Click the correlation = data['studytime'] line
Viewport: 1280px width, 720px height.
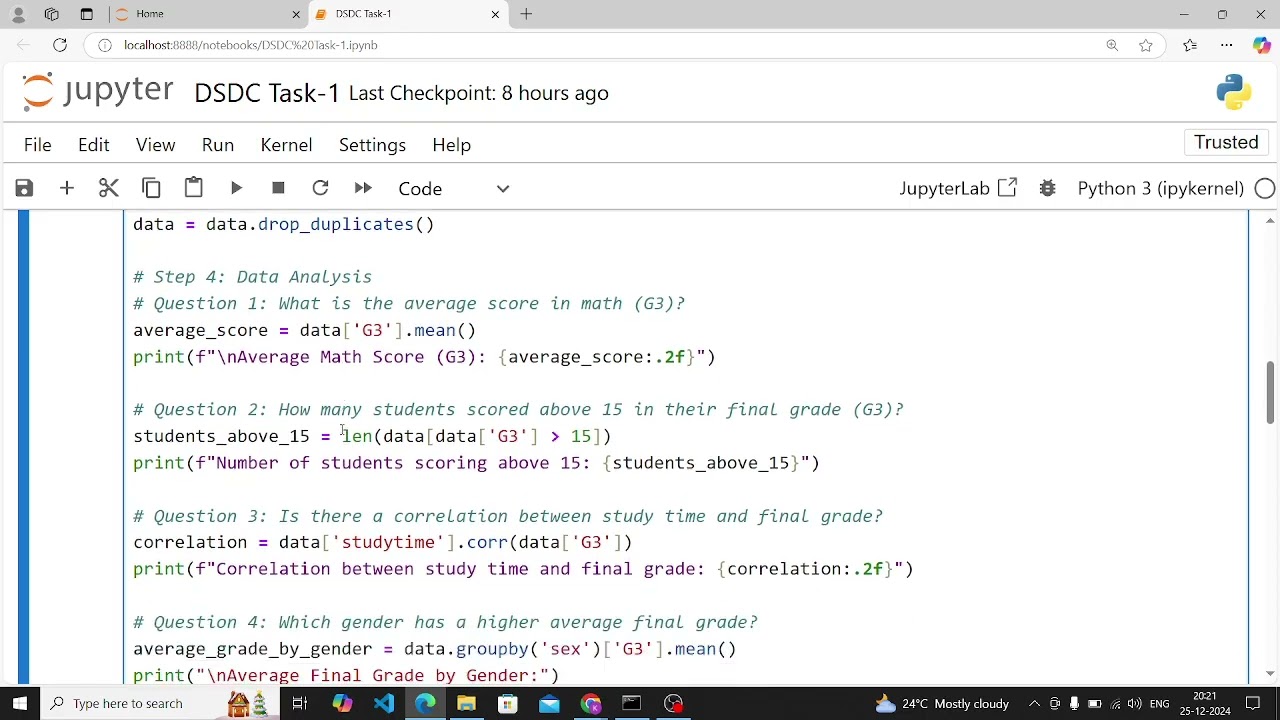coord(383,542)
